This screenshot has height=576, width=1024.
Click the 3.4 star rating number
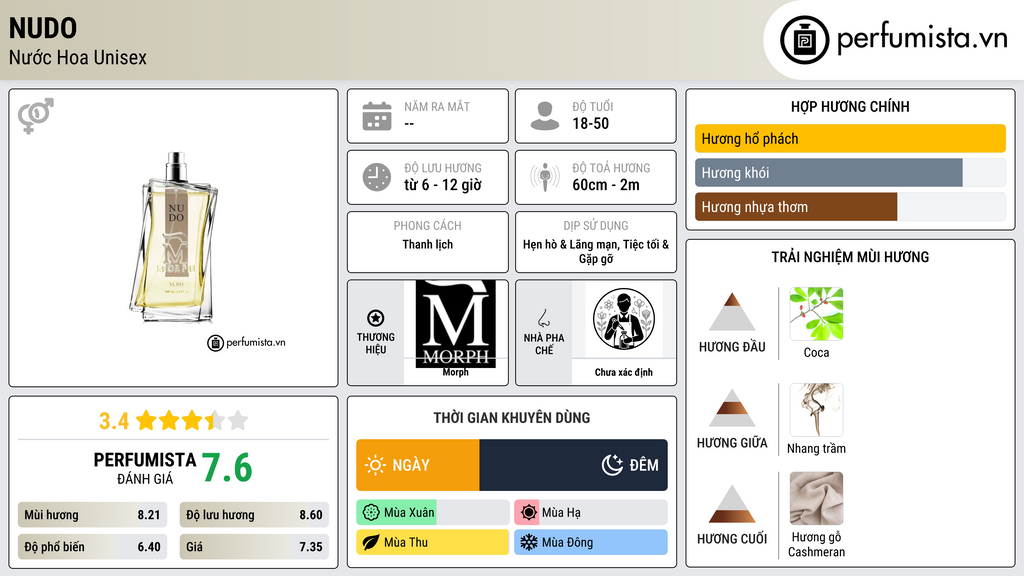point(114,421)
